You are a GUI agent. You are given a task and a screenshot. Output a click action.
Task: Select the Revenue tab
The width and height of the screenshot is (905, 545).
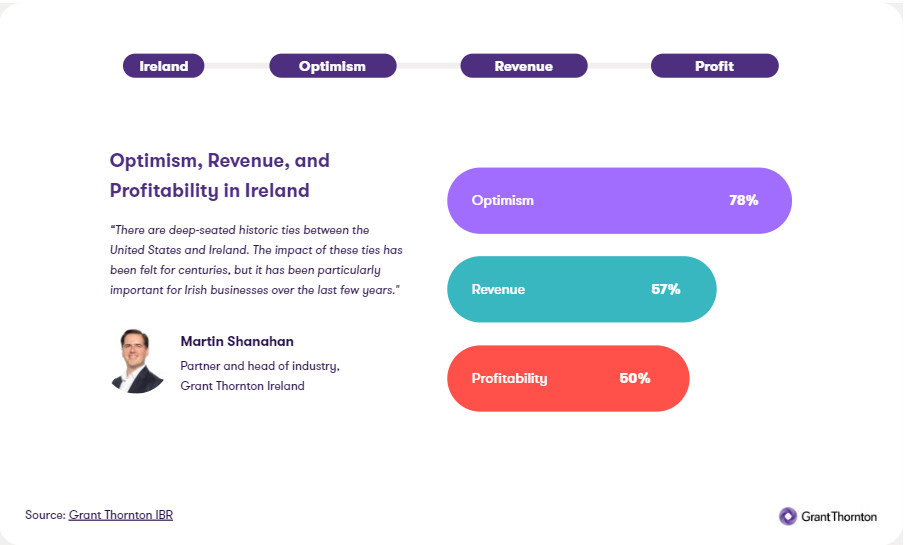[x=523, y=66]
